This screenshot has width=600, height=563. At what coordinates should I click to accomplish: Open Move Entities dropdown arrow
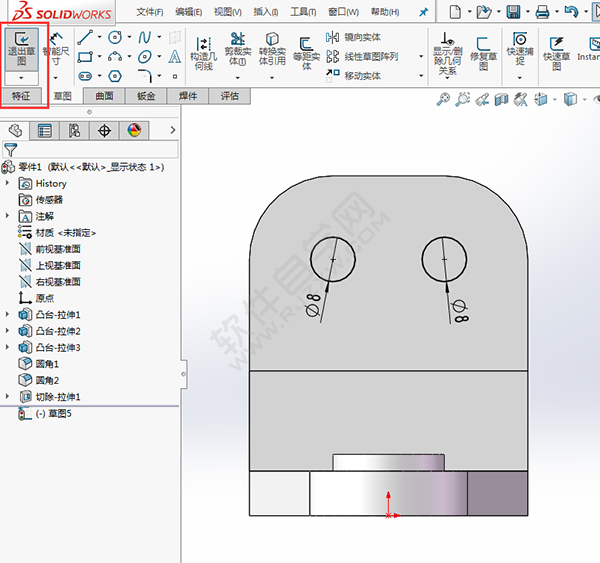point(421,75)
